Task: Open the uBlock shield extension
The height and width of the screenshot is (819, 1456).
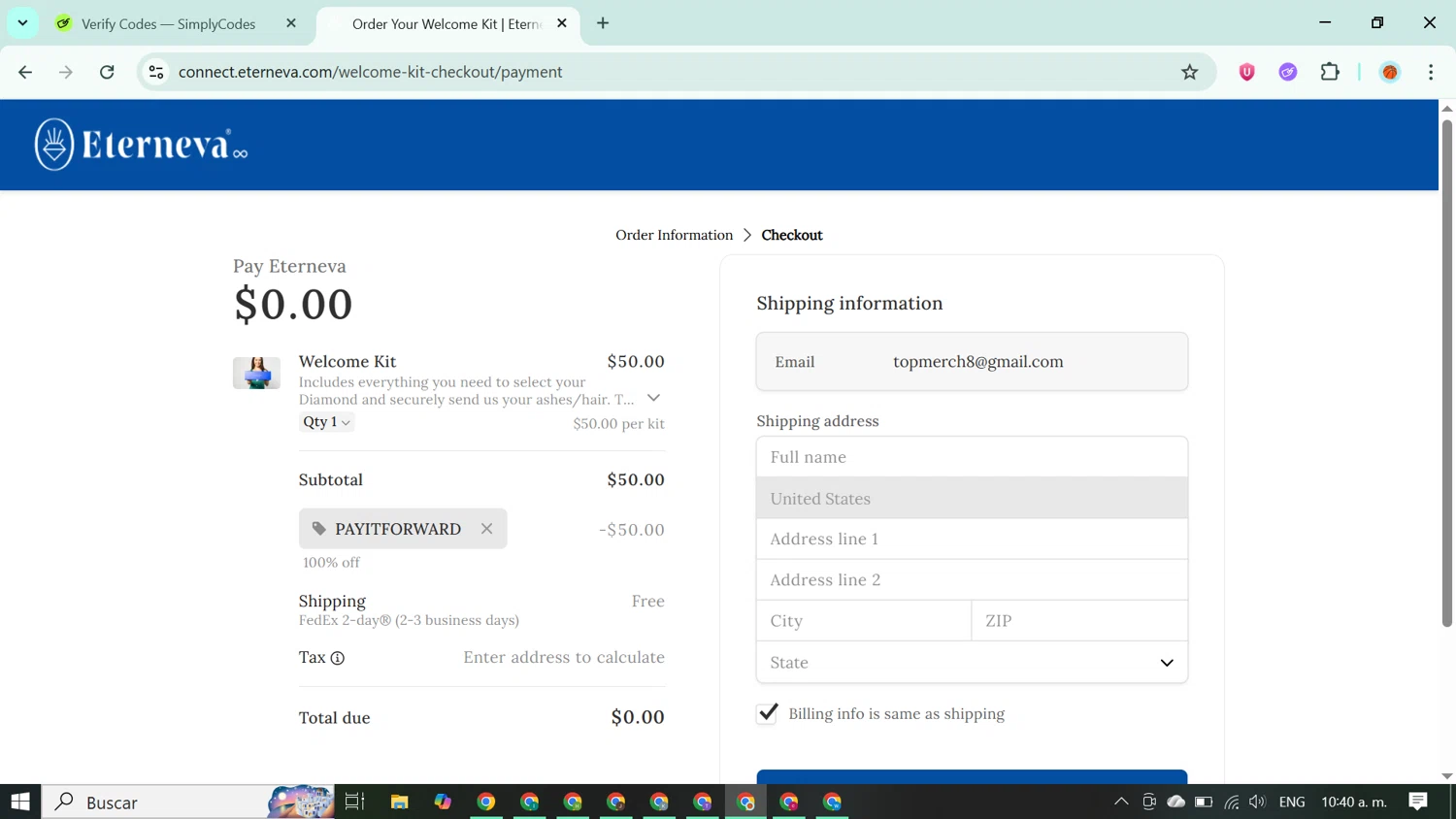Action: pyautogui.click(x=1247, y=72)
